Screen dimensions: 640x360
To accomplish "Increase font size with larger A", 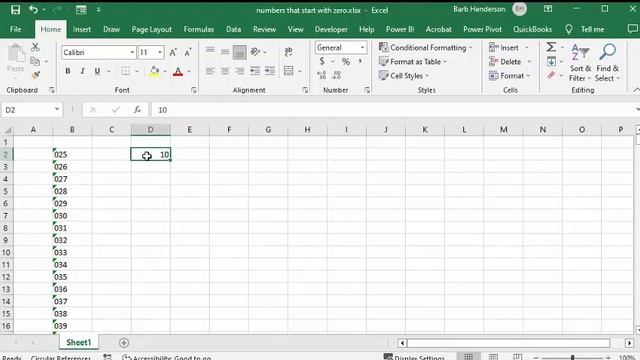I will [x=173, y=52].
